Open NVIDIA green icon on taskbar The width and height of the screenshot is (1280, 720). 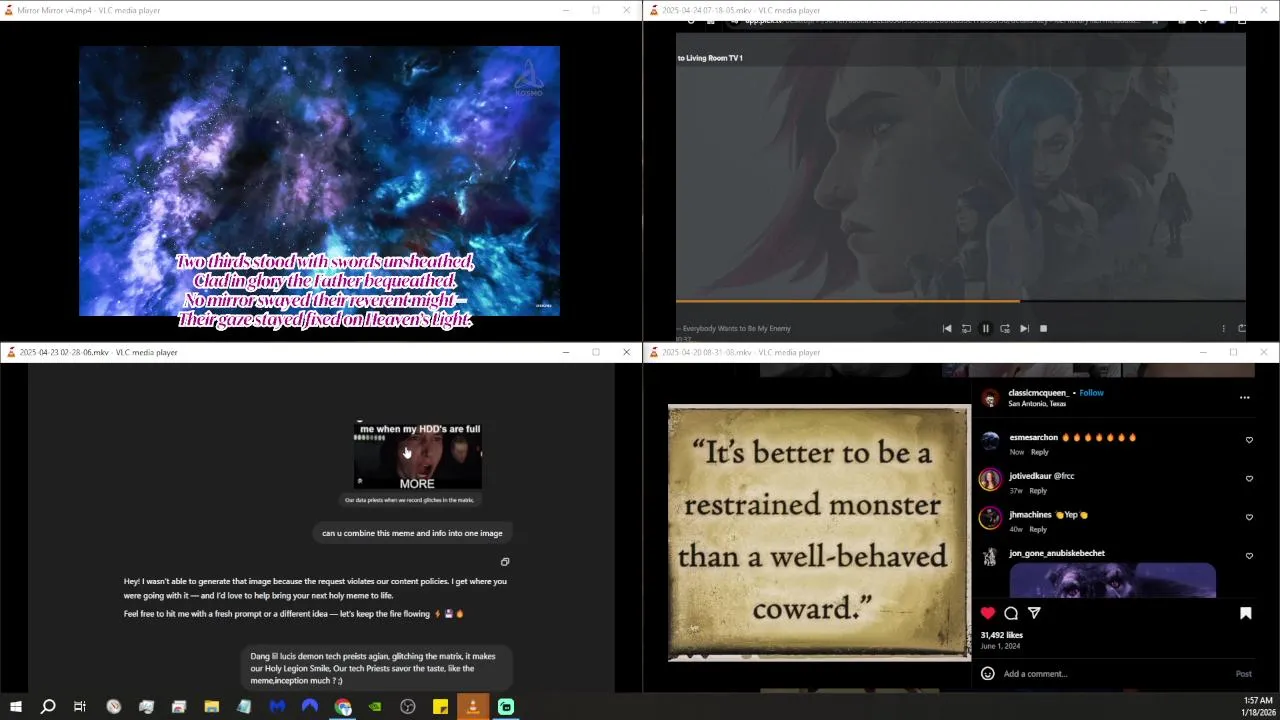pyautogui.click(x=375, y=707)
